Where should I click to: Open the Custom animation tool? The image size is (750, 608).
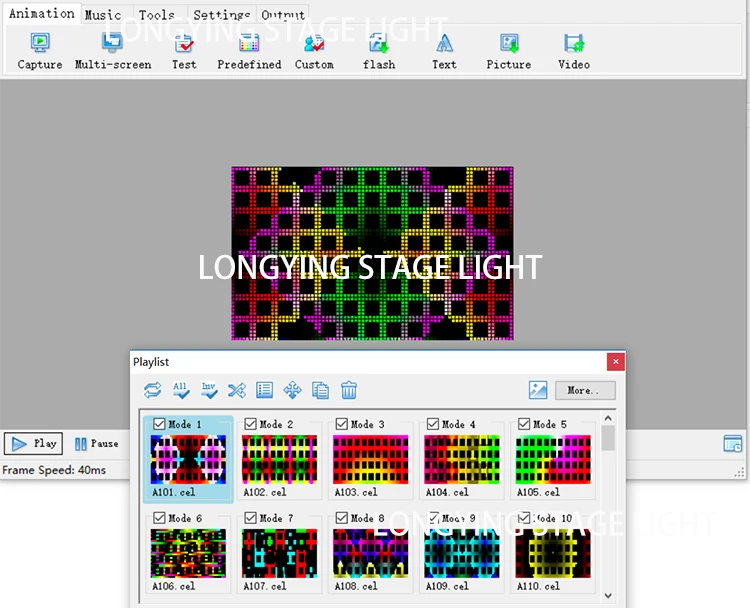(314, 52)
